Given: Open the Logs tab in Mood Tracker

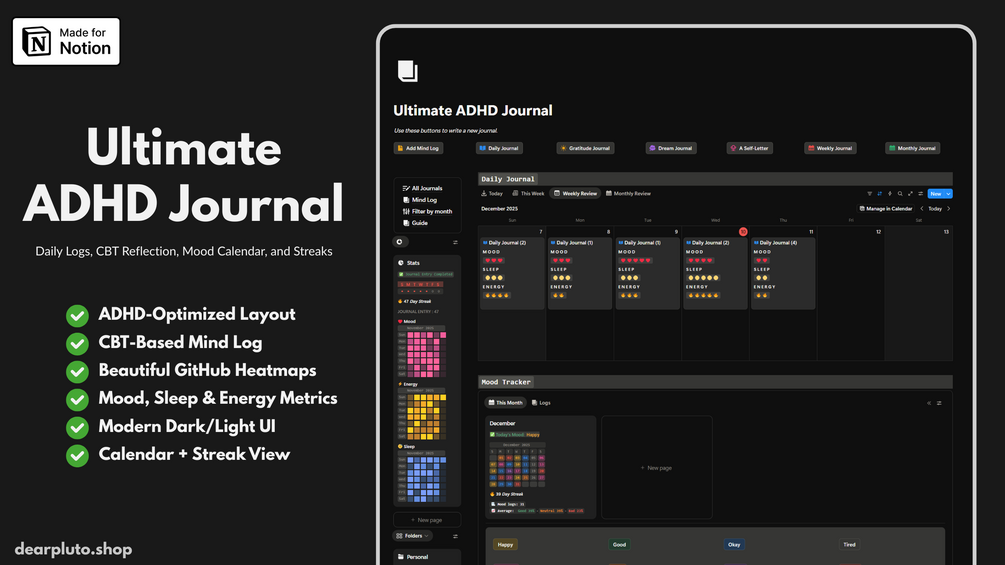Looking at the screenshot, I should click(x=541, y=403).
